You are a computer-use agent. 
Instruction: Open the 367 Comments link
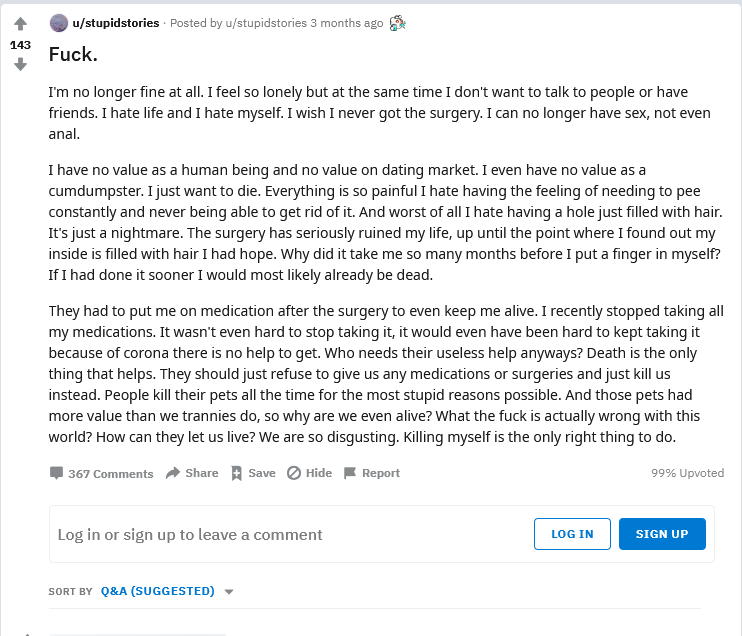tap(111, 474)
